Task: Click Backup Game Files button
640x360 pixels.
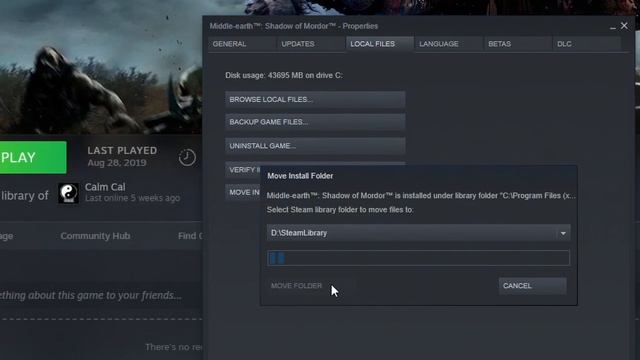Action: (315, 122)
